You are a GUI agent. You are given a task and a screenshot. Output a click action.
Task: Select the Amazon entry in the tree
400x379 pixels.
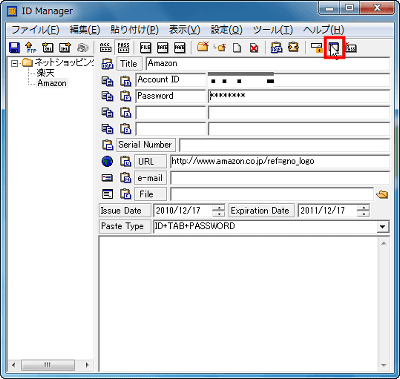pyautogui.click(x=52, y=83)
